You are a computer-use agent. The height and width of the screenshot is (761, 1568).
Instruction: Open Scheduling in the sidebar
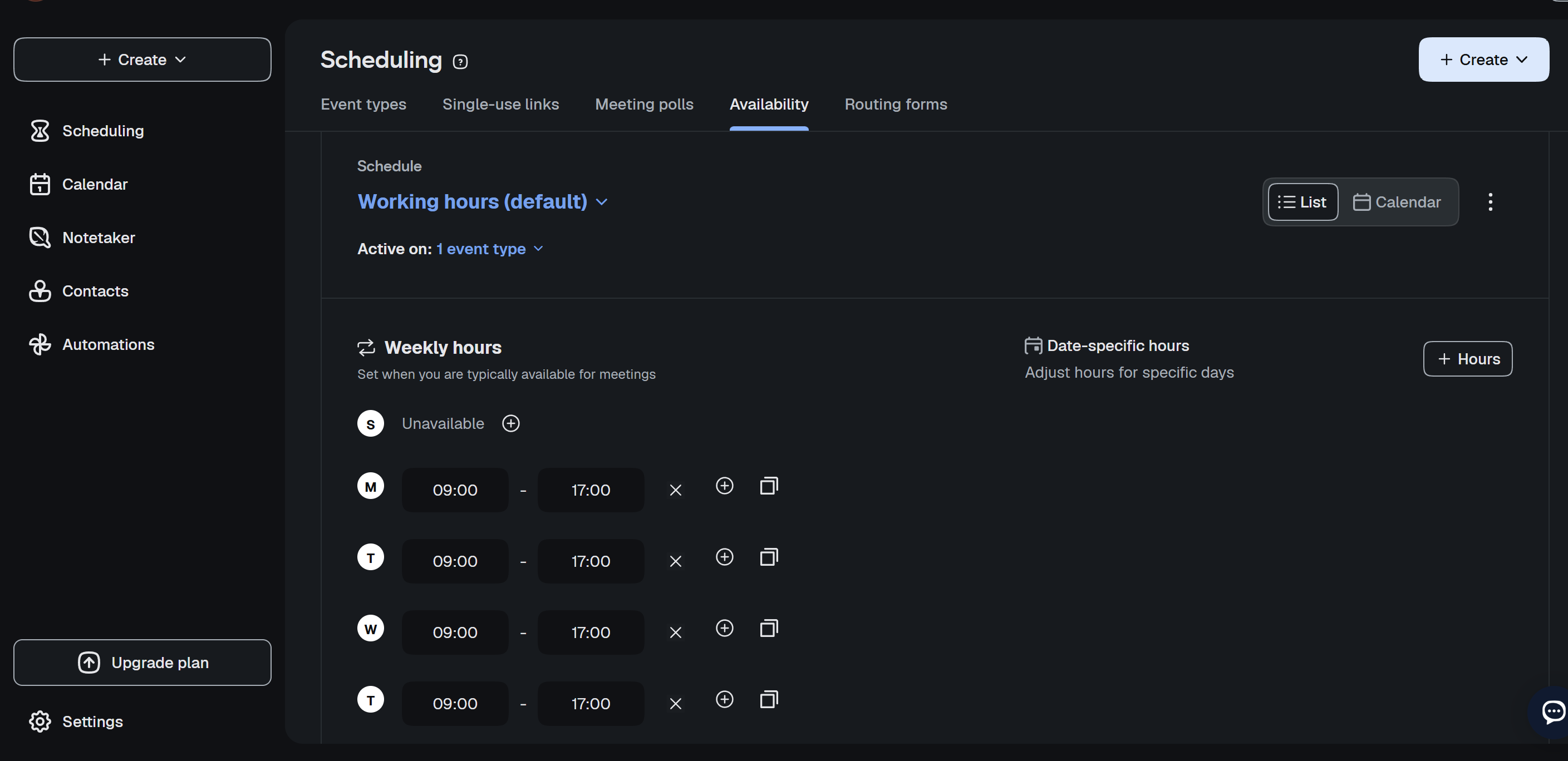(86, 131)
